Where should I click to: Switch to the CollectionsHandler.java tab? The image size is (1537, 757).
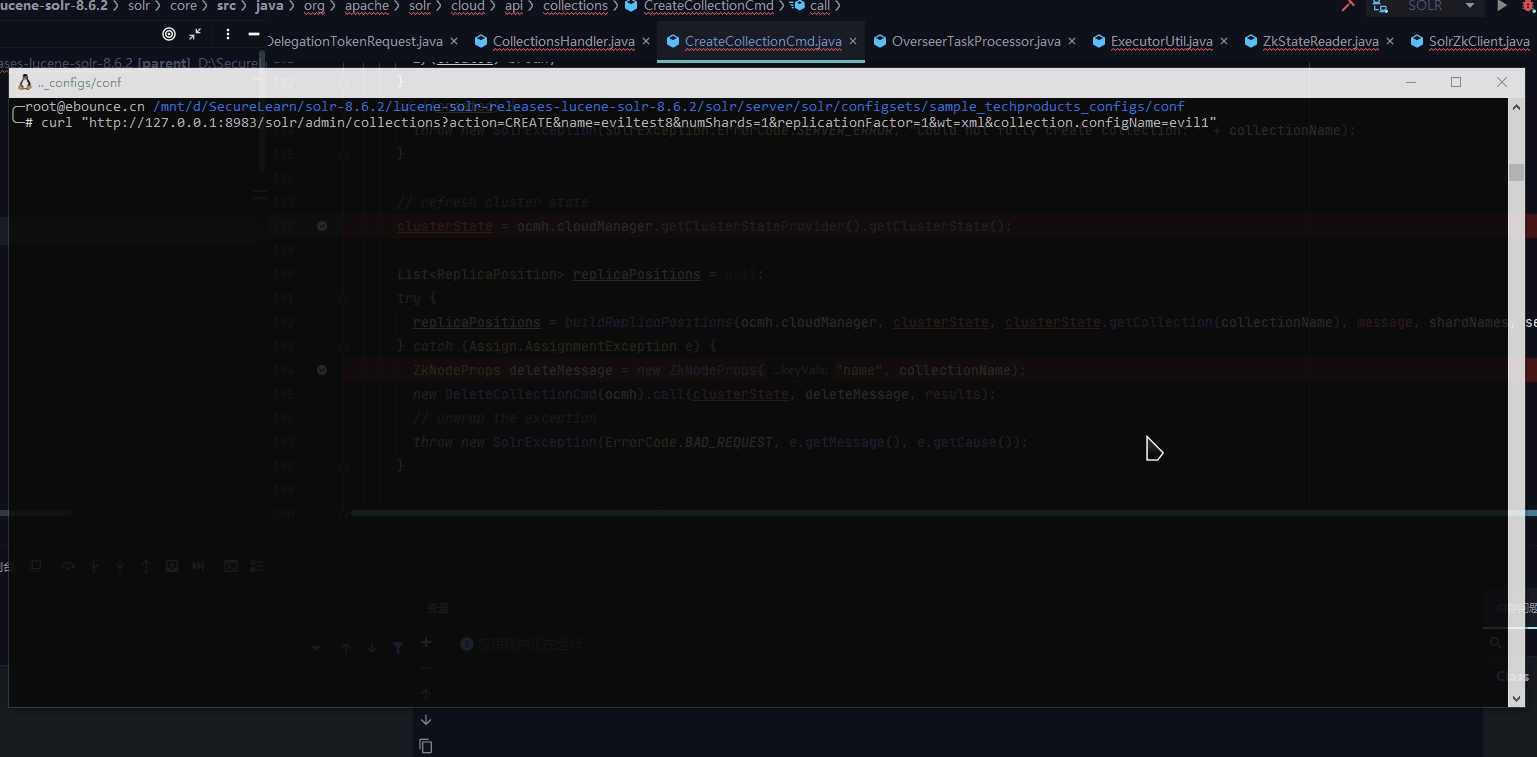pyautogui.click(x=563, y=42)
